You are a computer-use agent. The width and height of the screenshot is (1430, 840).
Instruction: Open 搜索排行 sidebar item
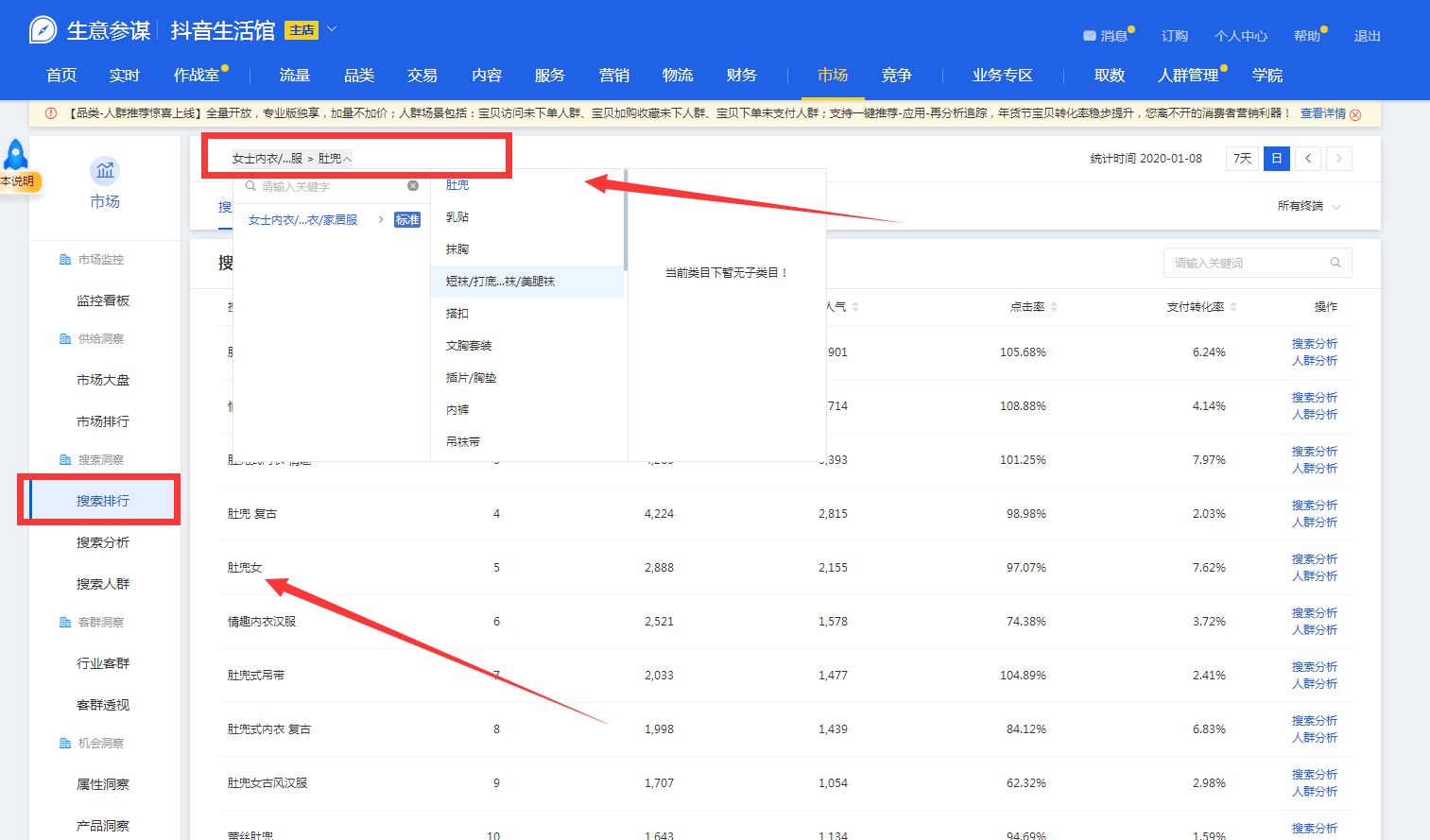tap(103, 501)
